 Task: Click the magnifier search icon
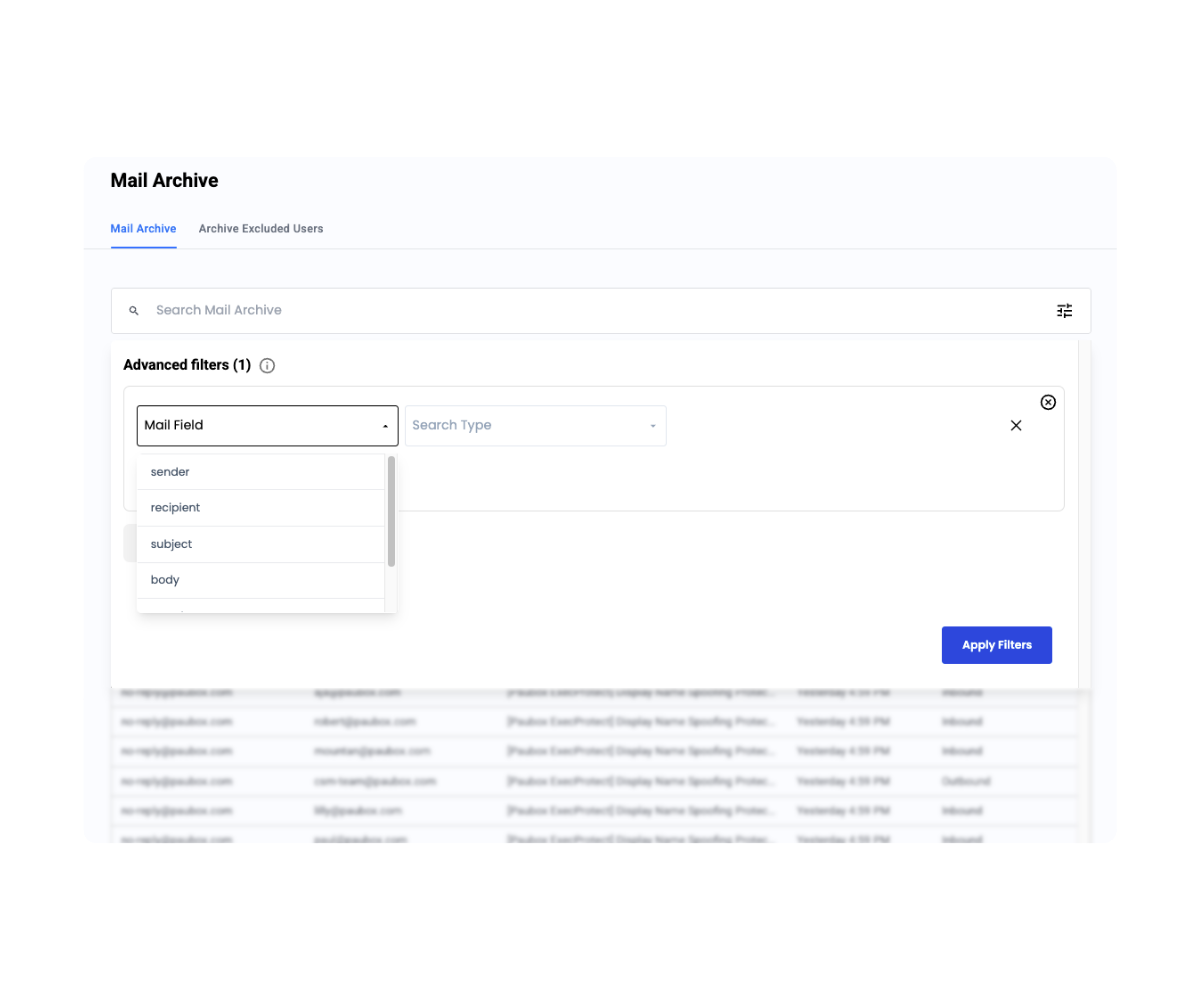tap(134, 311)
